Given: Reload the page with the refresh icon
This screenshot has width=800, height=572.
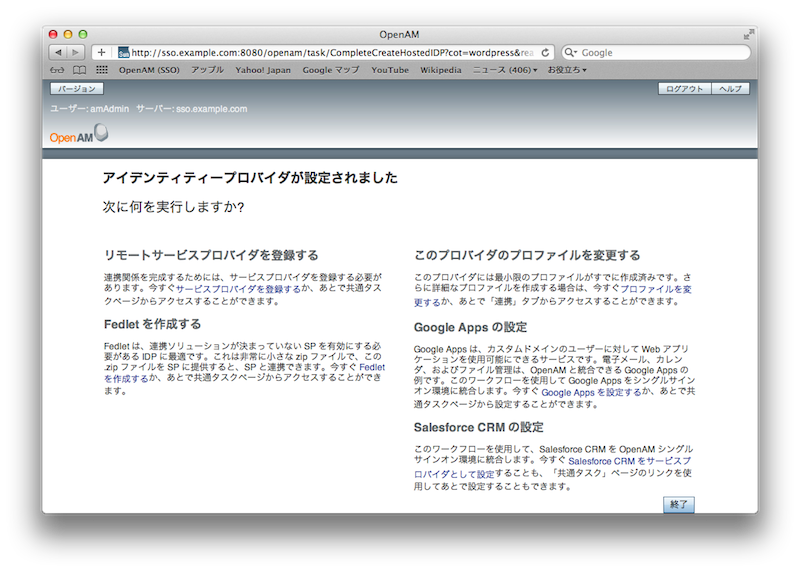Looking at the screenshot, I should pos(545,52).
